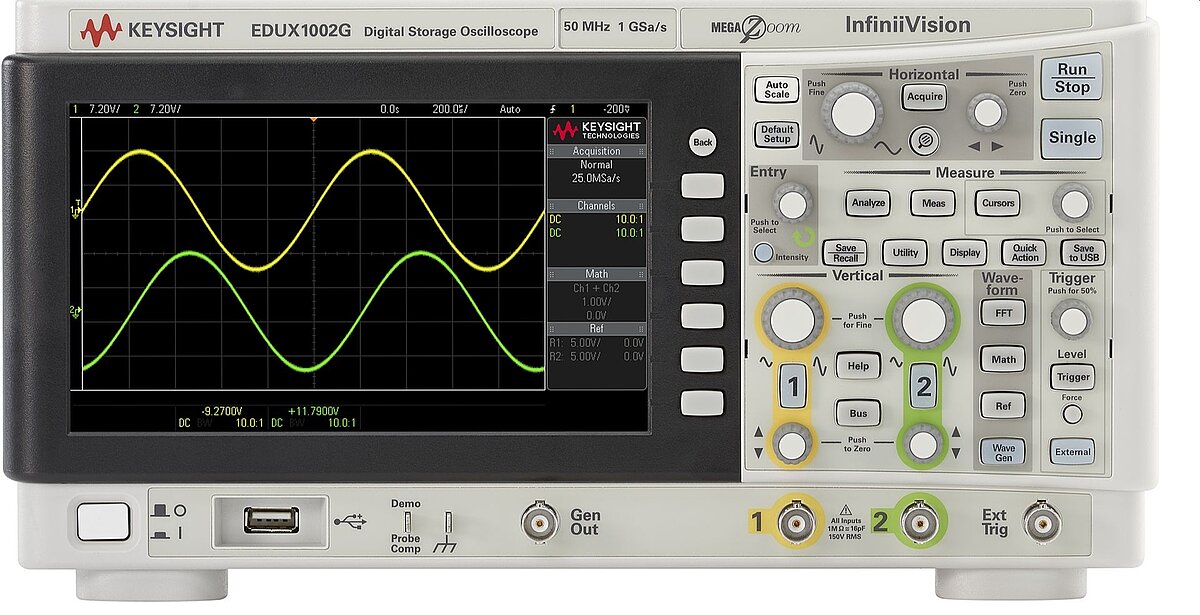Click the Gen Out BNC connector

pos(540,521)
